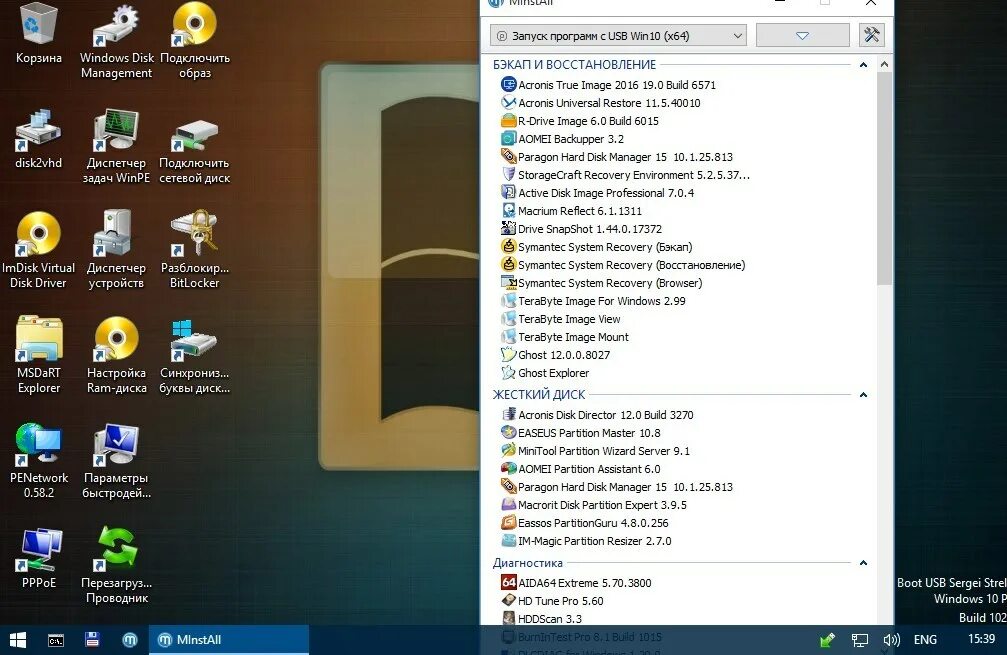Screen dimensions: 1007x655
Task: Select Eassos PartitionGuru 4.8.0.256
Action: pyautogui.click(x=584, y=523)
